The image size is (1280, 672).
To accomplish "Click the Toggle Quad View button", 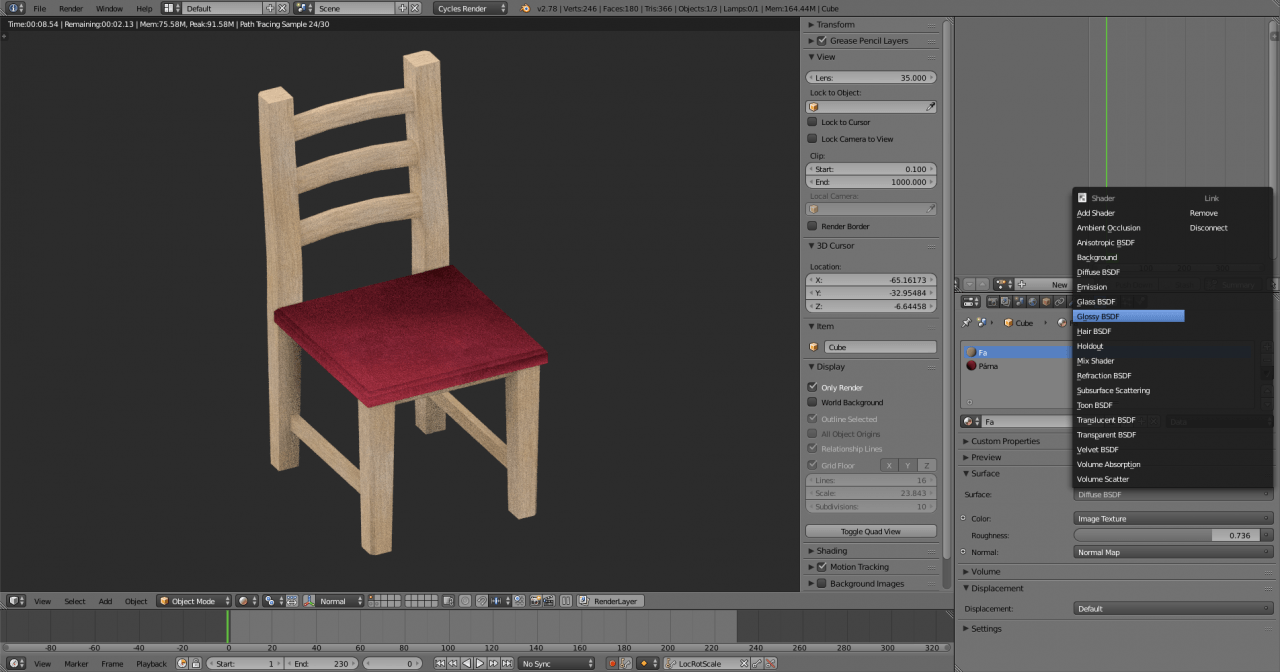I will [x=871, y=531].
